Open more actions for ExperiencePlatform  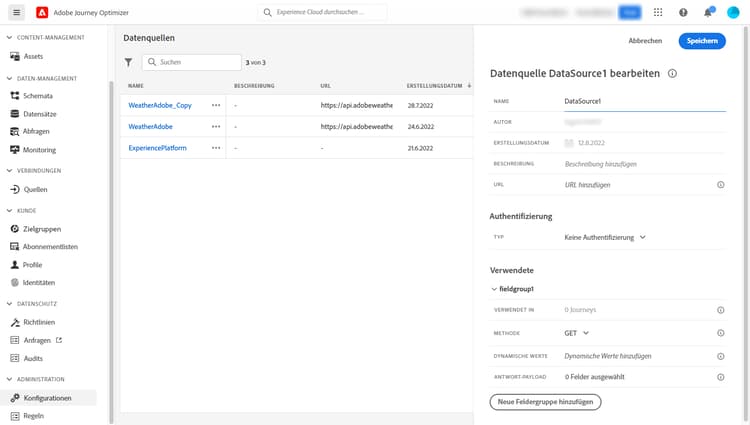coord(216,148)
